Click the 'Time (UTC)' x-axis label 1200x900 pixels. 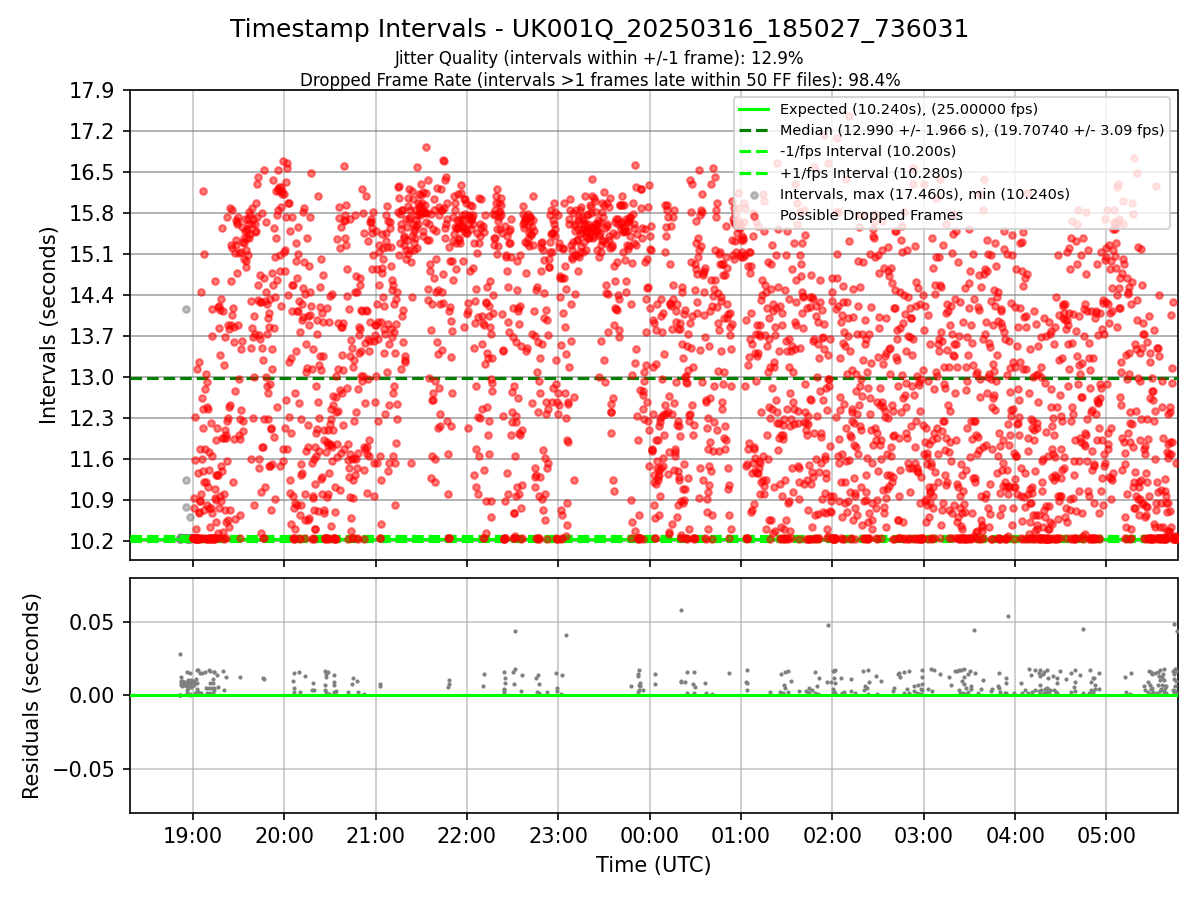pyautogui.click(x=653, y=865)
